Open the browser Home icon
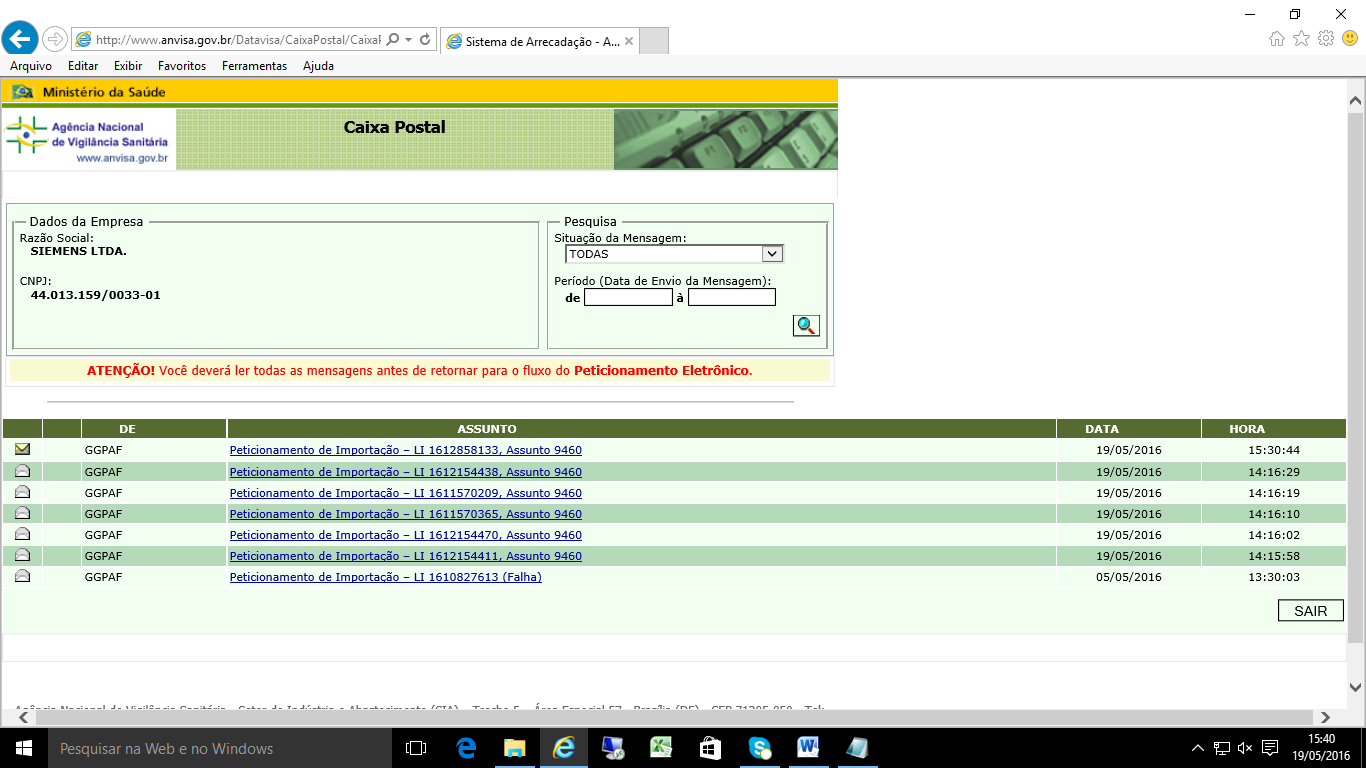Image resolution: width=1366 pixels, height=768 pixels. point(1277,39)
